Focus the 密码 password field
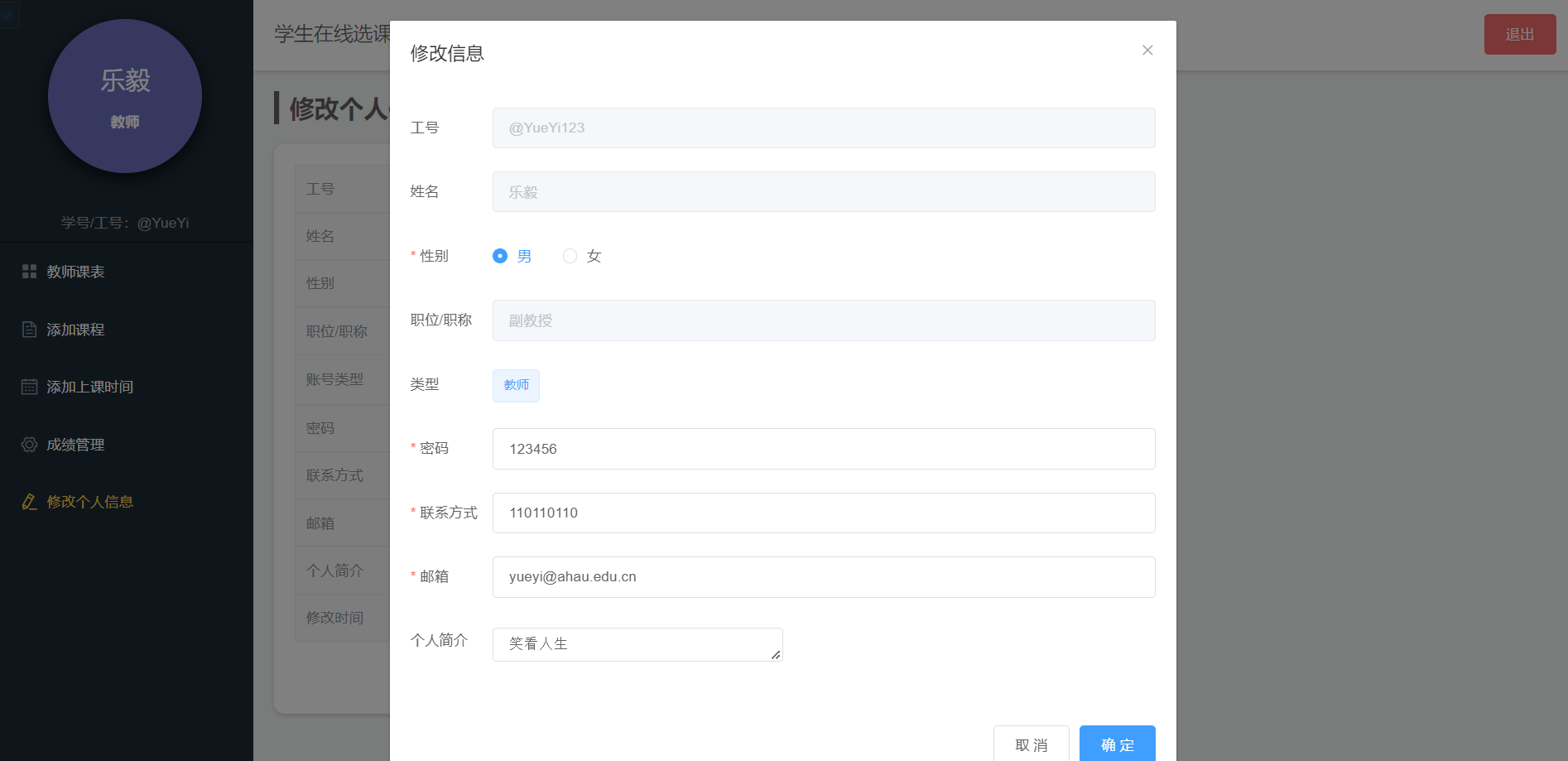Image resolution: width=1568 pixels, height=761 pixels. click(824, 449)
